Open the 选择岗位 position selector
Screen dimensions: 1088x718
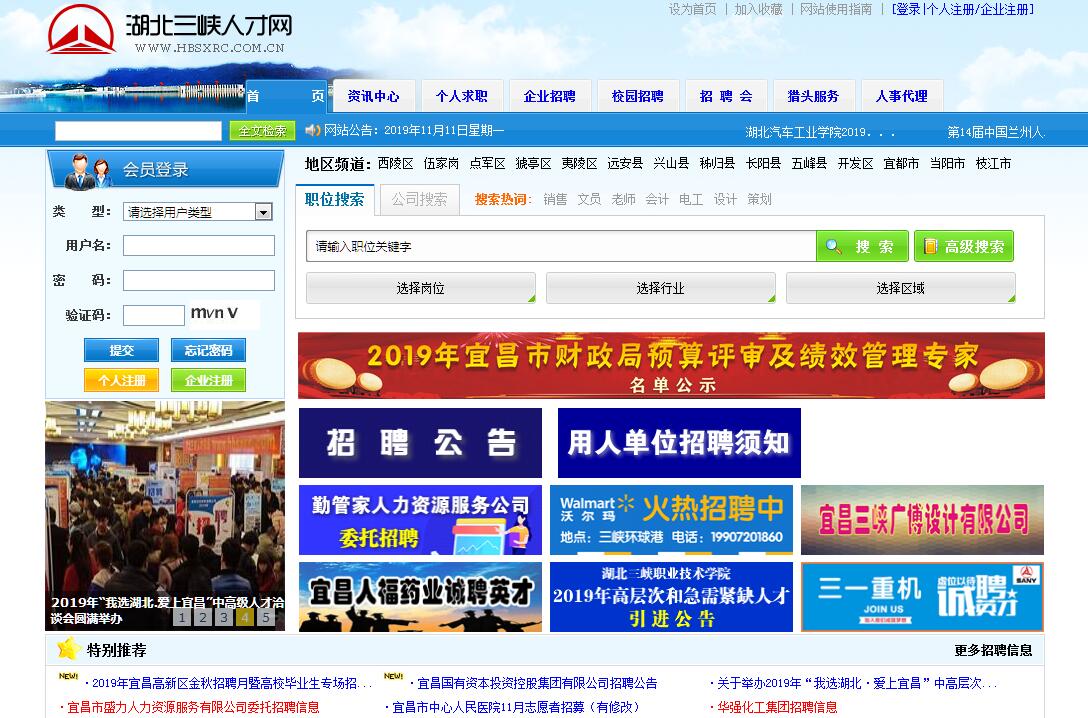pyautogui.click(x=420, y=288)
